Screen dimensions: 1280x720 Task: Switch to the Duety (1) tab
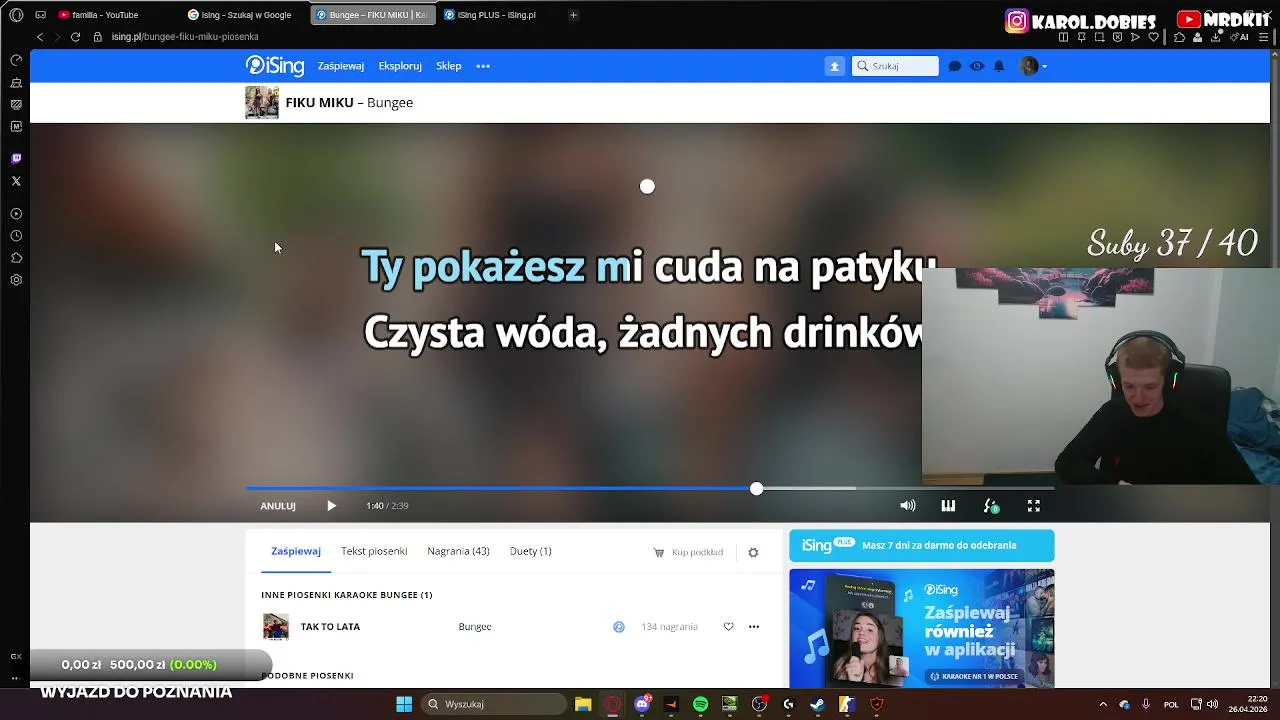531,551
